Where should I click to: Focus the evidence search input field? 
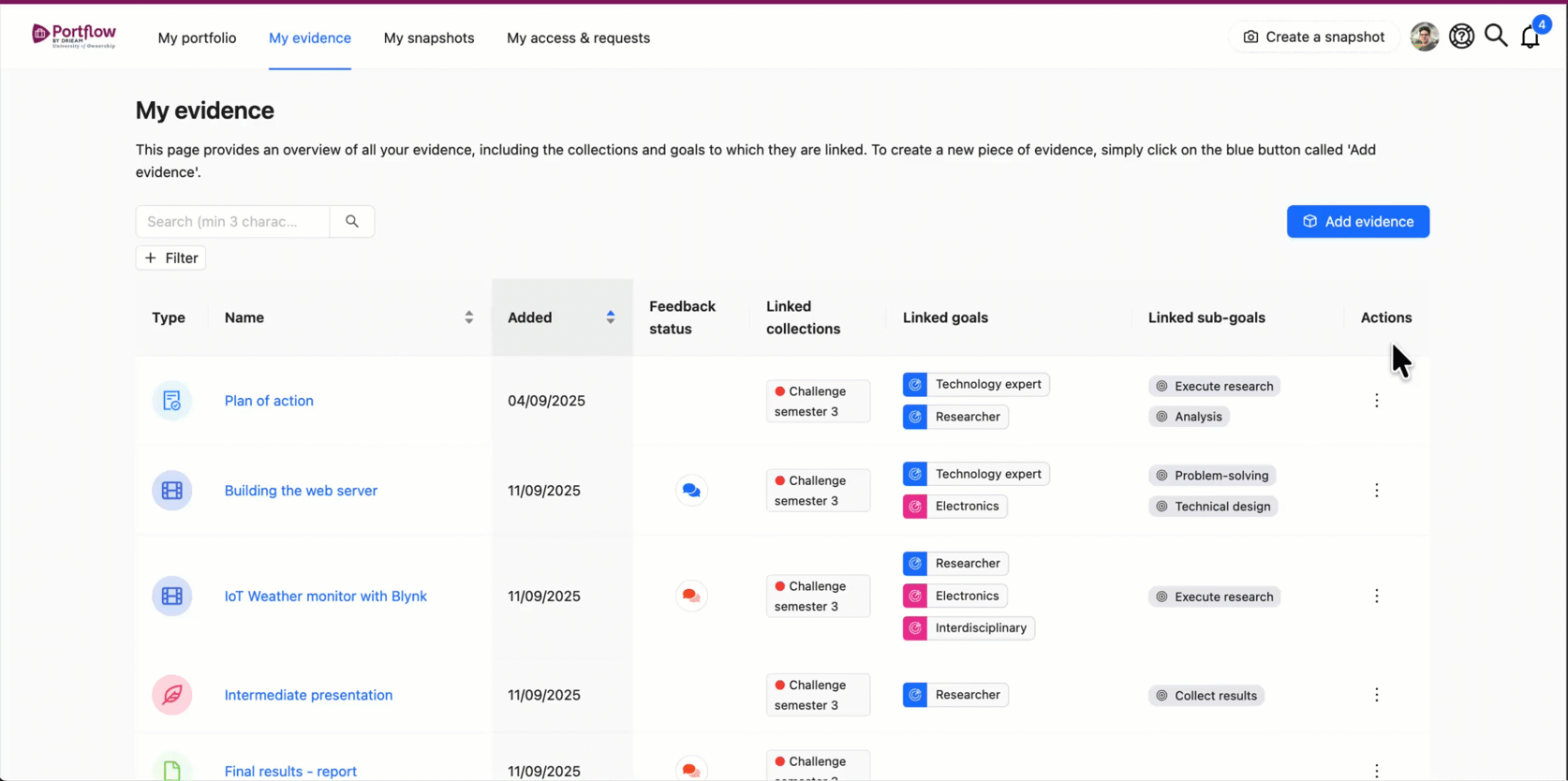[x=233, y=222]
